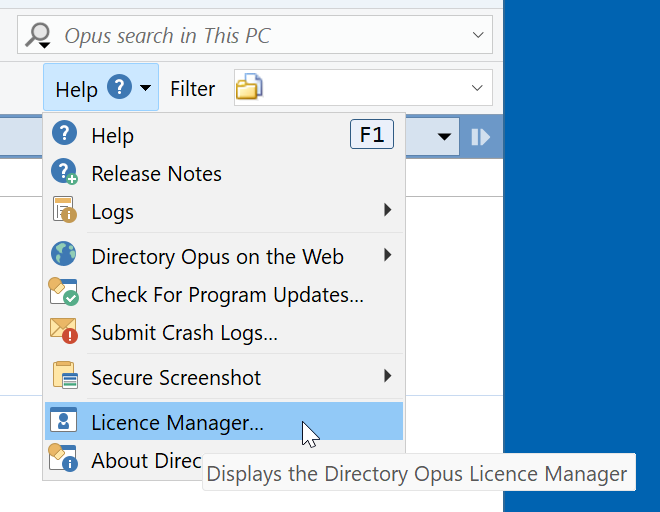Expand Secure Screenshot submenu arrow
The height and width of the screenshot is (512, 660).
tap(388, 376)
